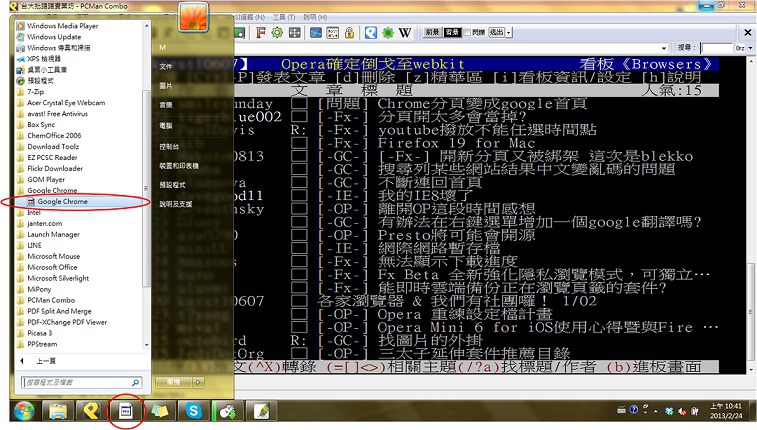
Task: Click the Start menu user picture
Action: (x=194, y=17)
